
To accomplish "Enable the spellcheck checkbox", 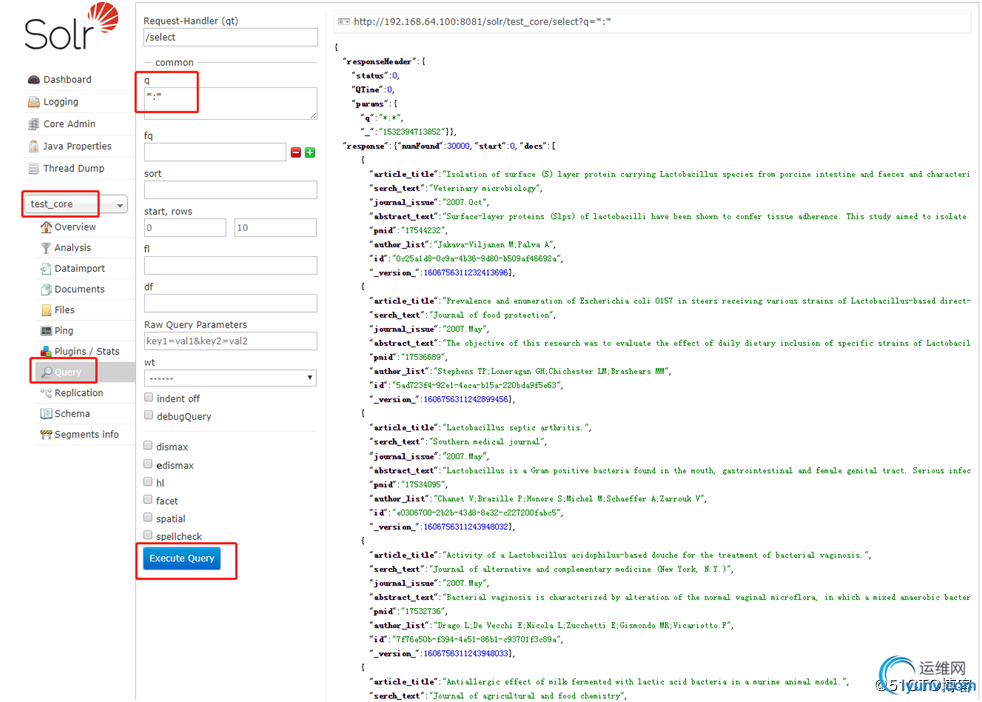I will tap(148, 535).
